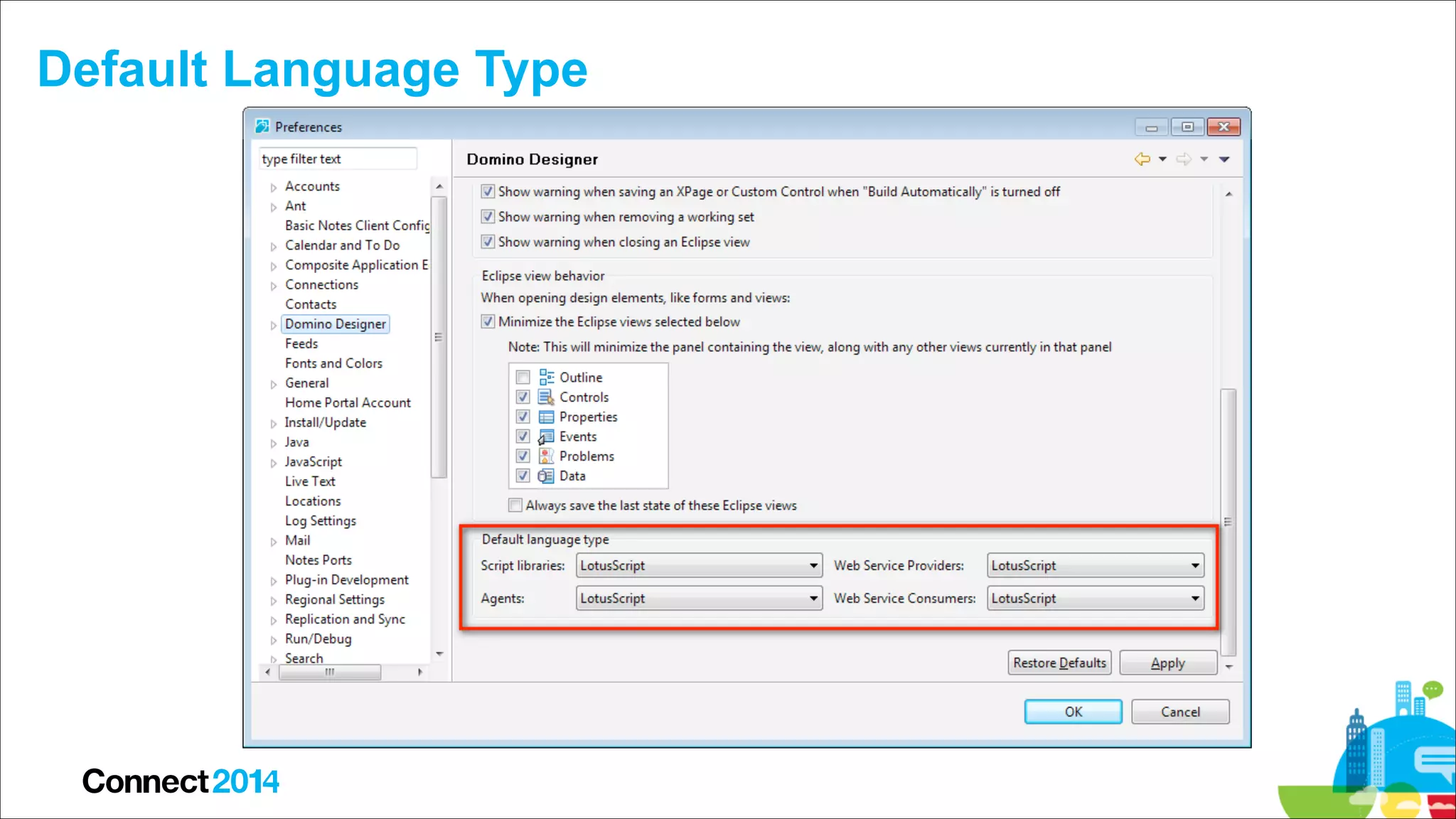
Task: Close the Preferences window
Action: tap(1224, 127)
